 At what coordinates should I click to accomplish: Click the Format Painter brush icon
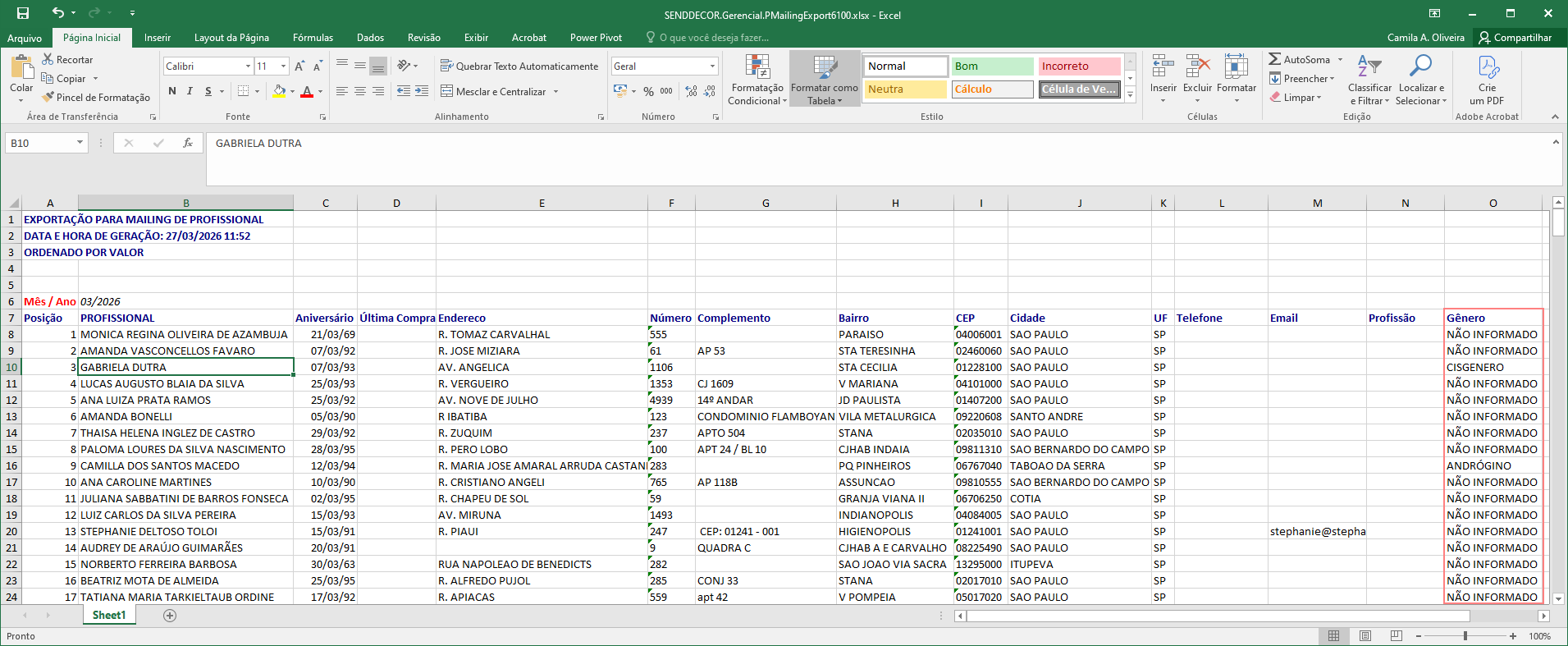pos(48,97)
